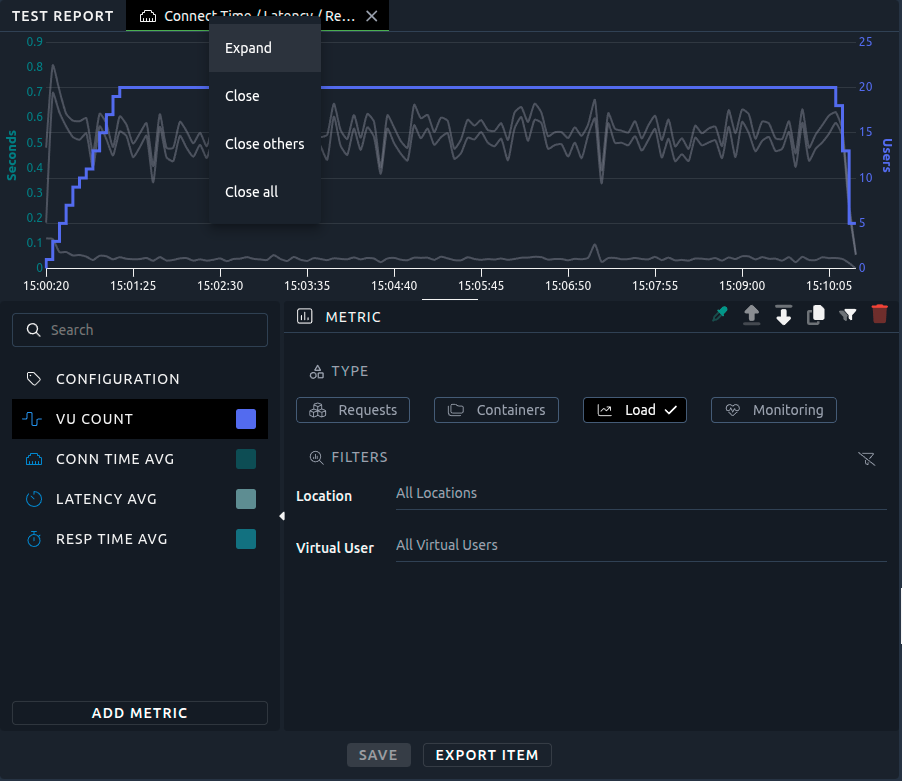Open the Location filter dropdown
Image resolution: width=902 pixels, height=781 pixels.
pyautogui.click(x=640, y=494)
